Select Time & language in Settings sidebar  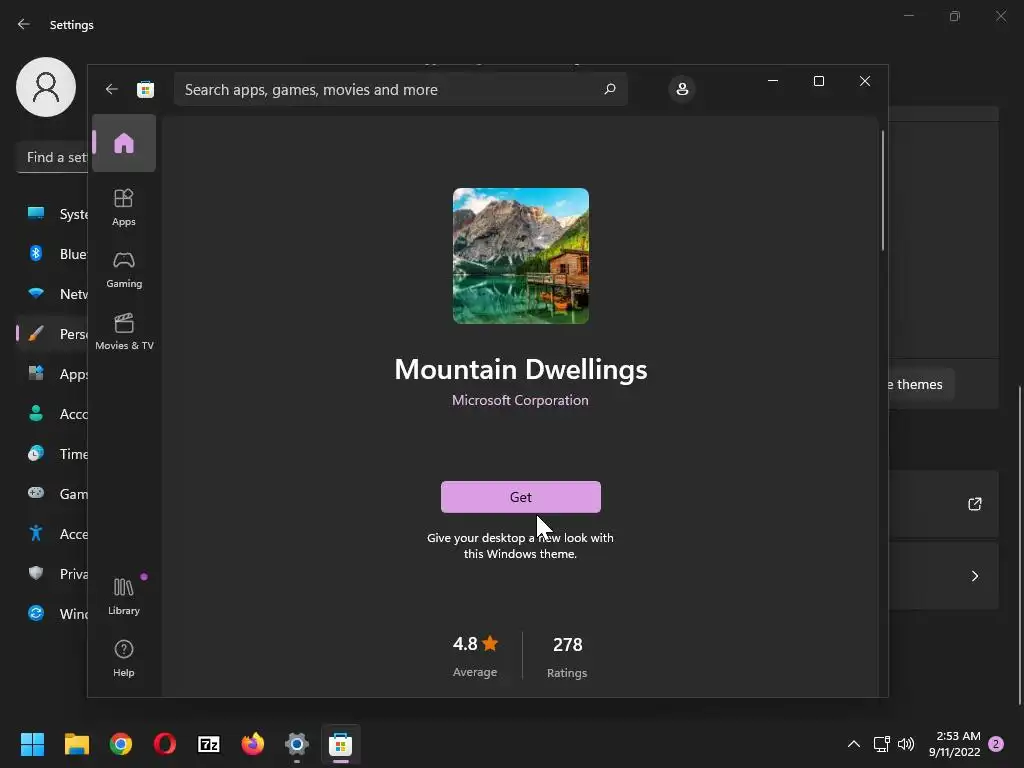click(52, 454)
